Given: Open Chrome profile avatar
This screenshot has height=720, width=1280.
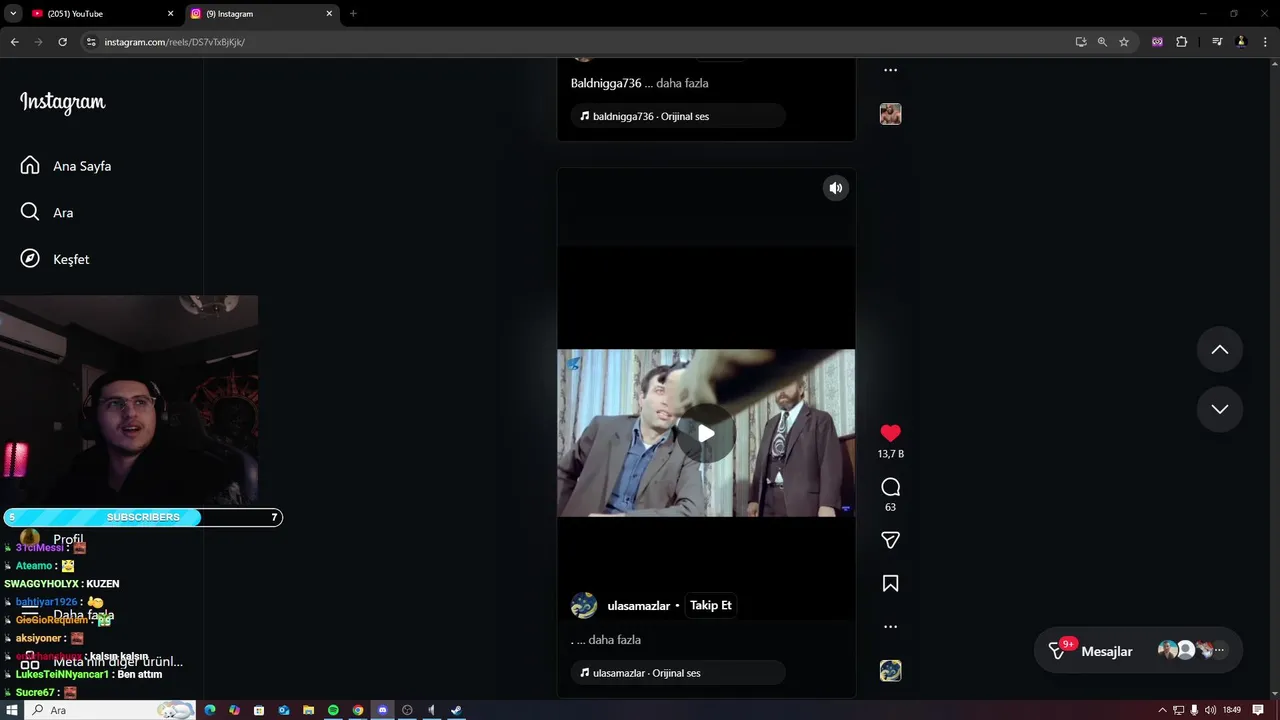Looking at the screenshot, I should (x=1241, y=42).
